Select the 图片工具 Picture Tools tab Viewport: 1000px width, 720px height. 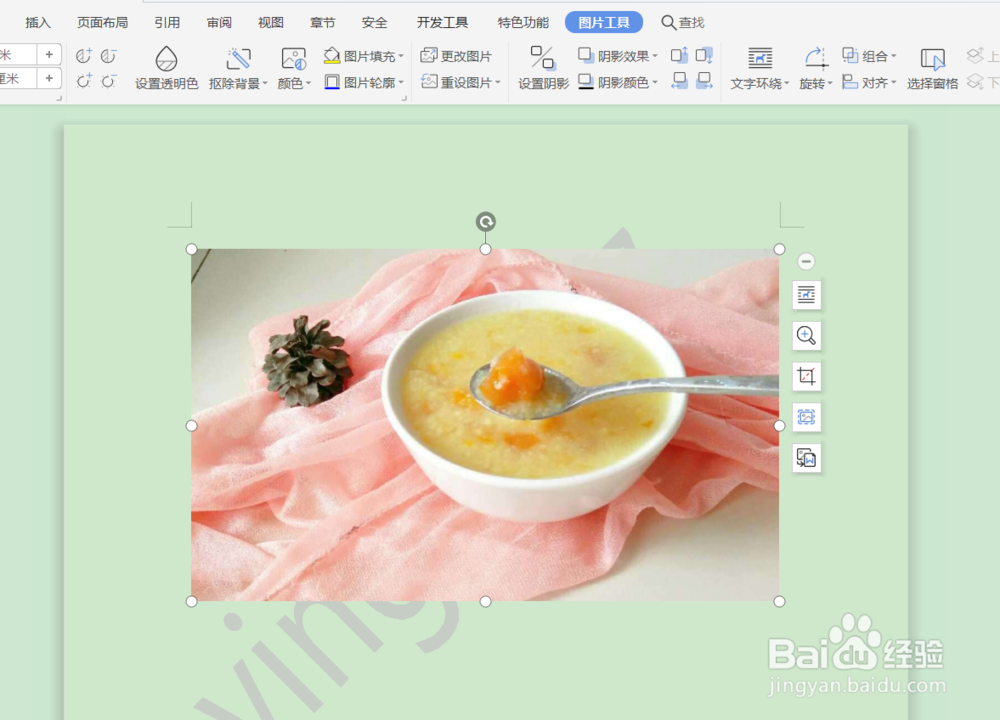coord(604,23)
